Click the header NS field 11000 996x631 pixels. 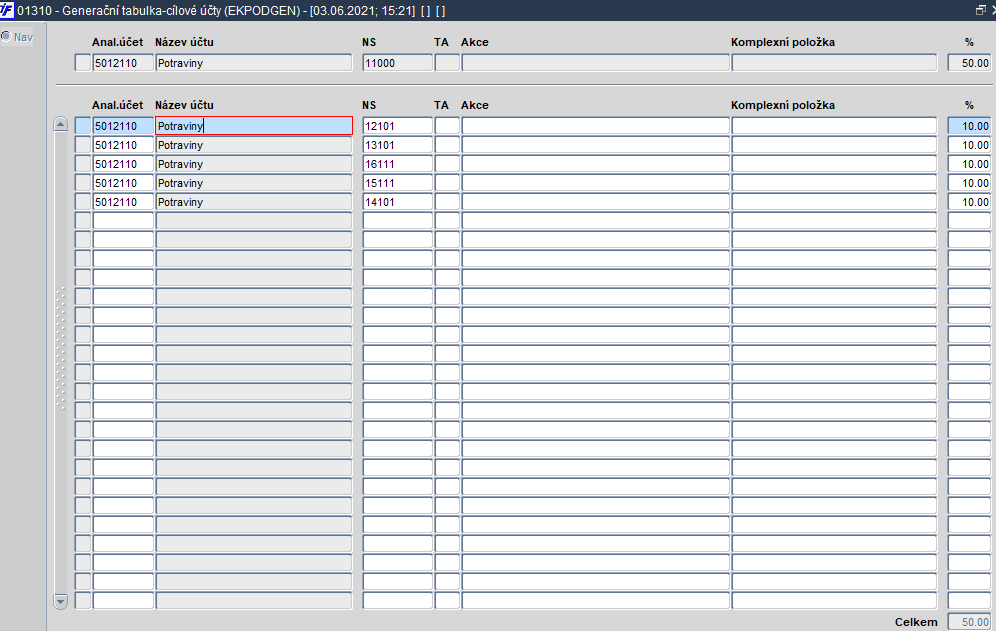pyautogui.click(x=398, y=63)
